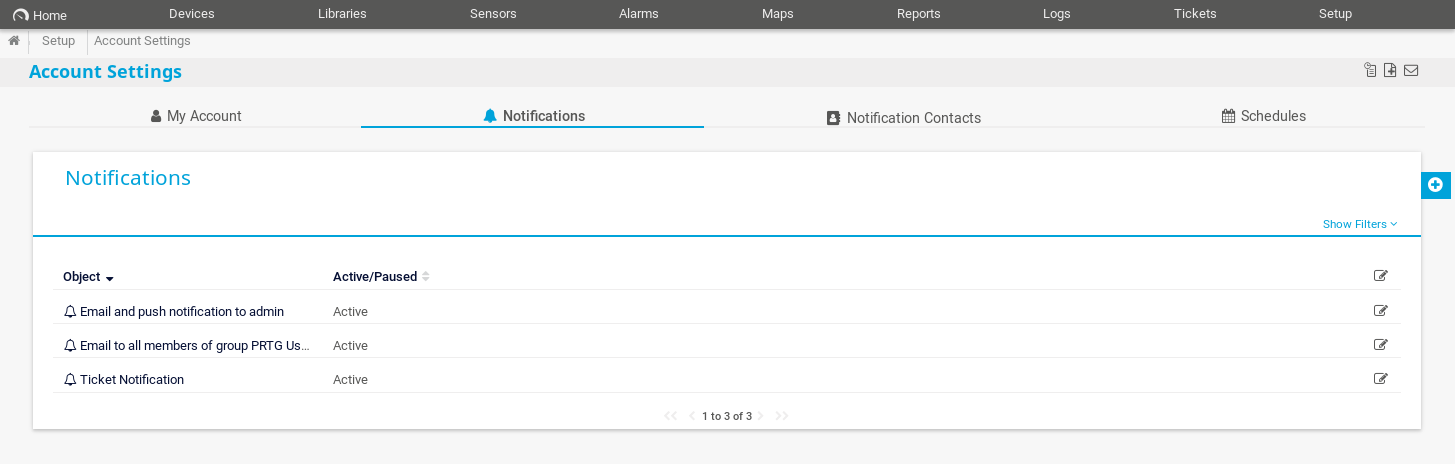Click the blue plus add button
The height and width of the screenshot is (464, 1455).
[1435, 185]
